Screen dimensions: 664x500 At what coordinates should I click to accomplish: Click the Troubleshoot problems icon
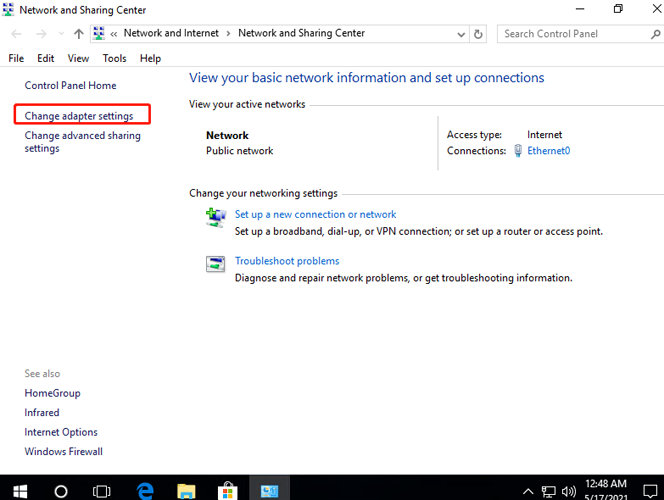216,264
